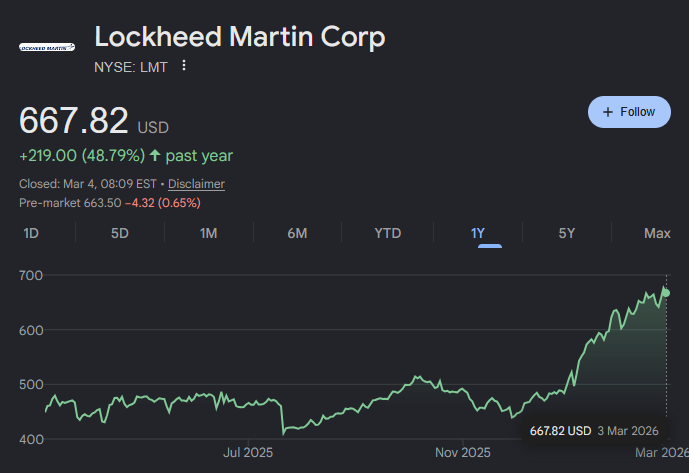Click the 667.82 price value
The height and width of the screenshot is (473, 689).
click(x=73, y=120)
